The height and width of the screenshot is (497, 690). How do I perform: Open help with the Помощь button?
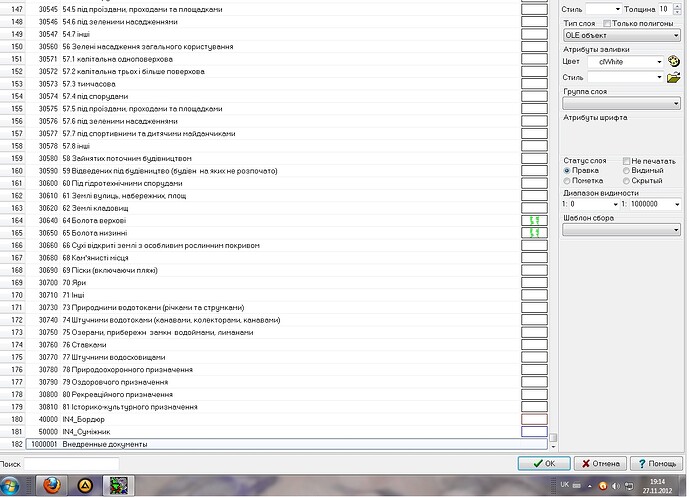coord(657,464)
